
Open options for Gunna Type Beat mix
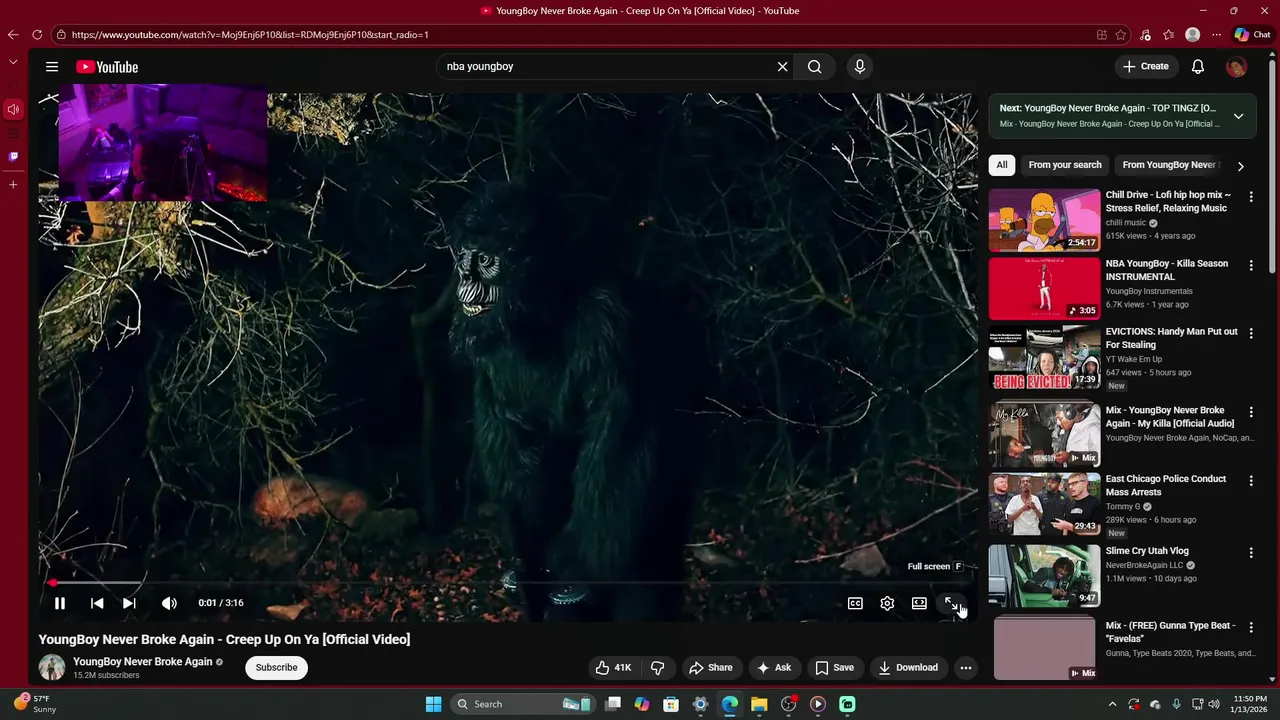click(x=1251, y=627)
